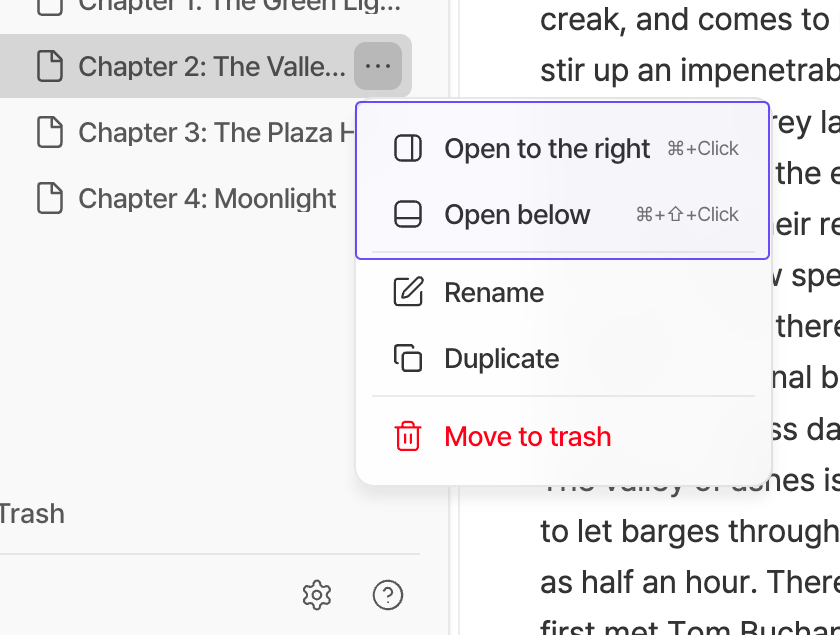
Task: Click the Duplicate copy icon
Action: (x=408, y=358)
